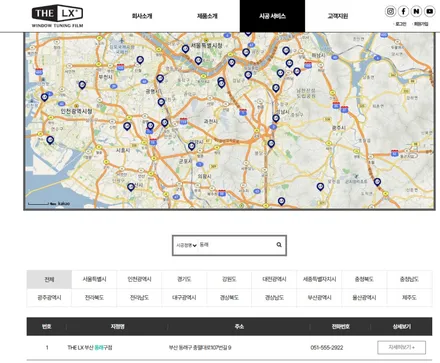The height and width of the screenshot is (363, 440).
Task: Open the 회사소개 menu
Action: [142, 16]
